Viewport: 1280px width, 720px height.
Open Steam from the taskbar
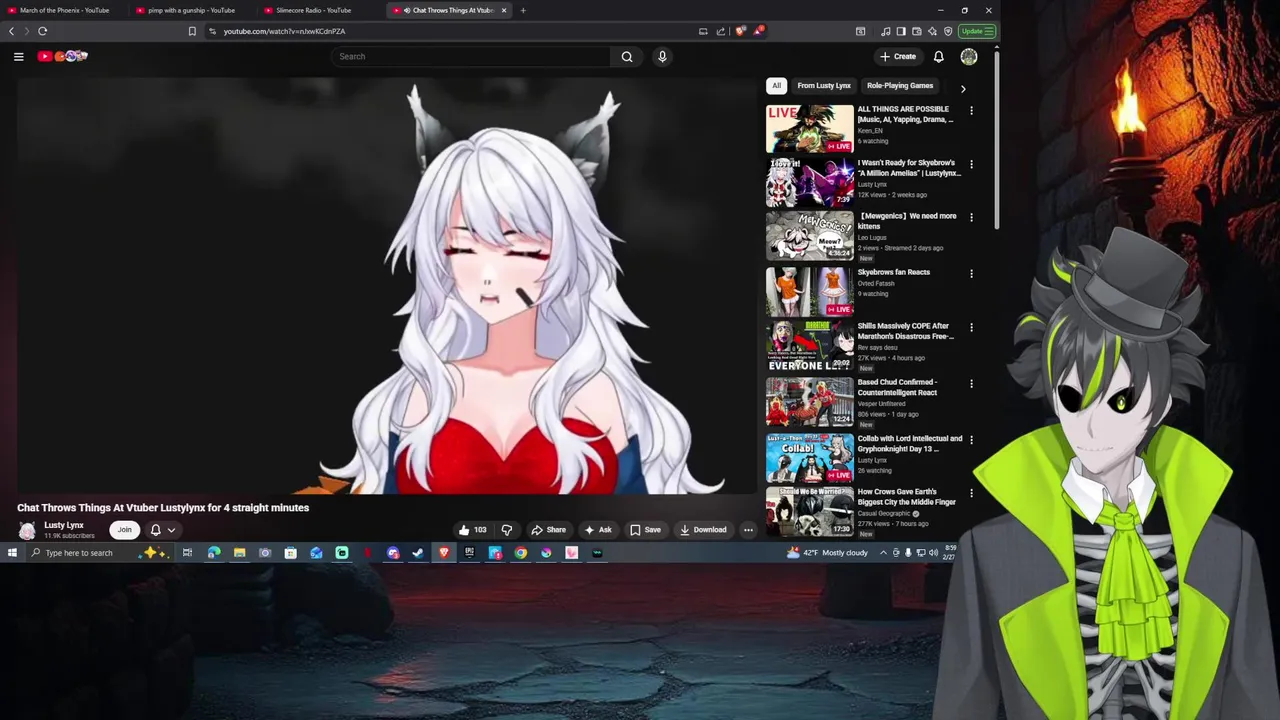point(418,553)
